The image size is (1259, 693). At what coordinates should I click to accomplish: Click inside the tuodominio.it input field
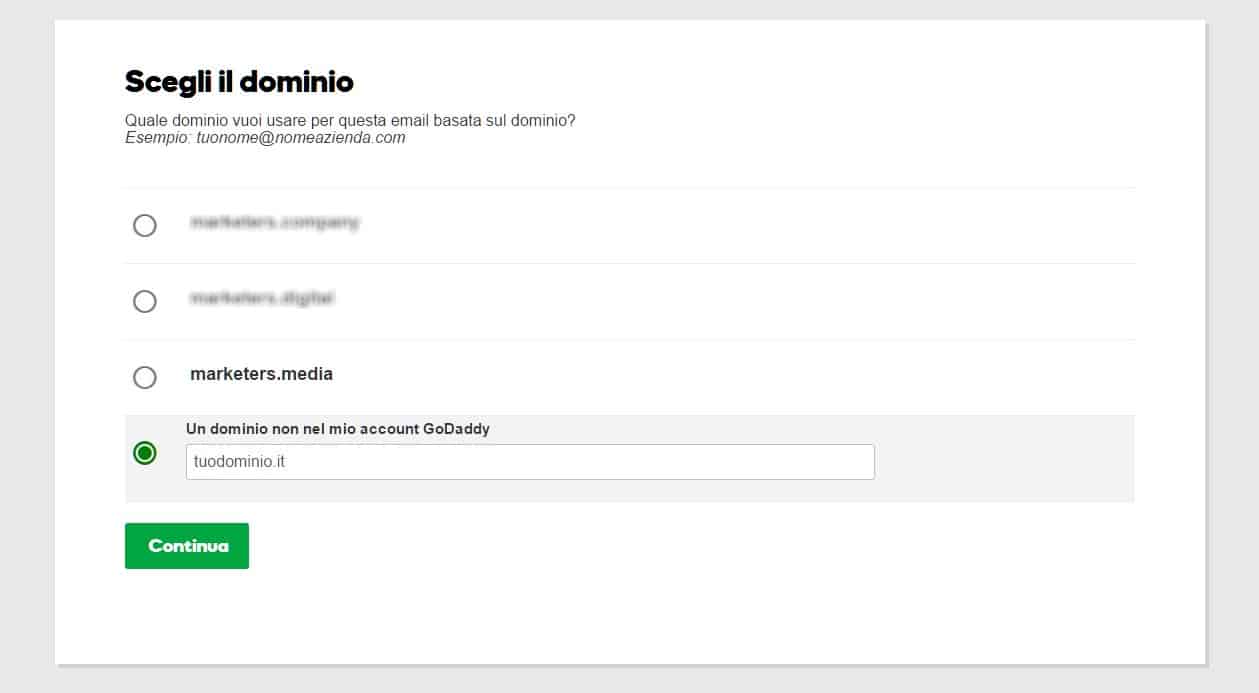click(529, 461)
